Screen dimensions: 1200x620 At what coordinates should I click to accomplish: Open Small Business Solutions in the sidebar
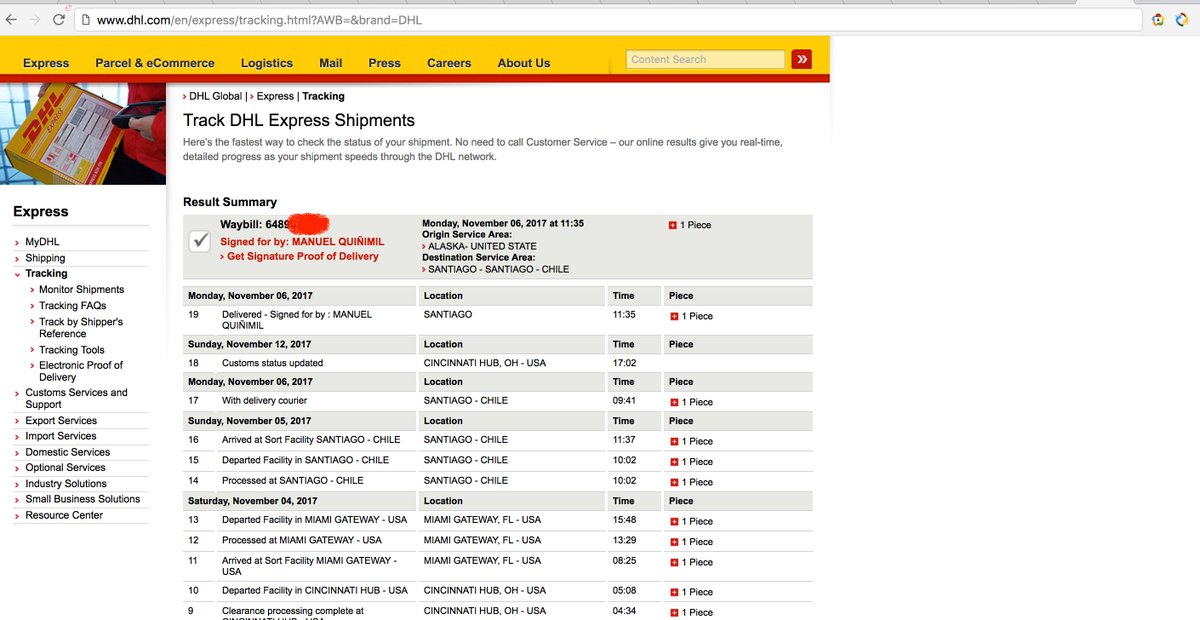tap(83, 499)
